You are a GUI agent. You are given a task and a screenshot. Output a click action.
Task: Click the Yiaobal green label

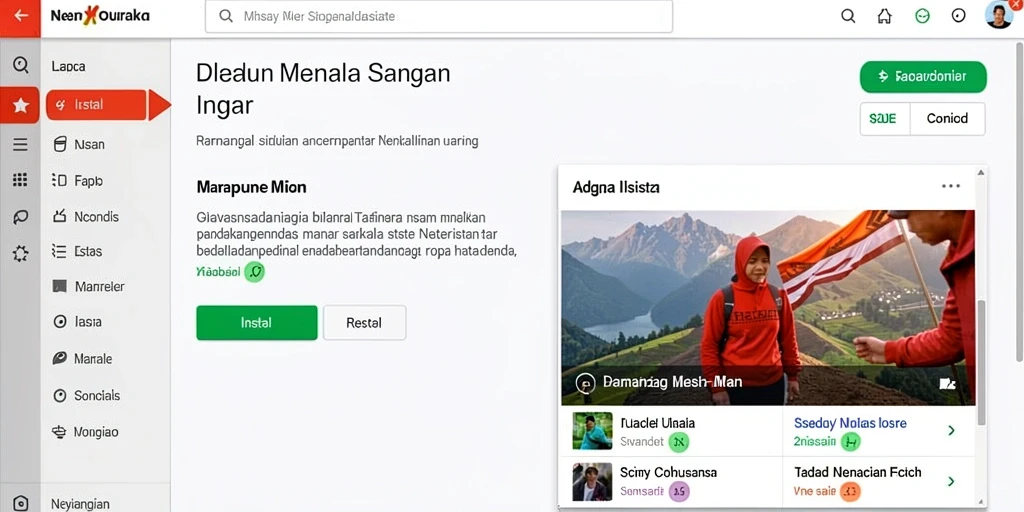pyautogui.click(x=218, y=271)
